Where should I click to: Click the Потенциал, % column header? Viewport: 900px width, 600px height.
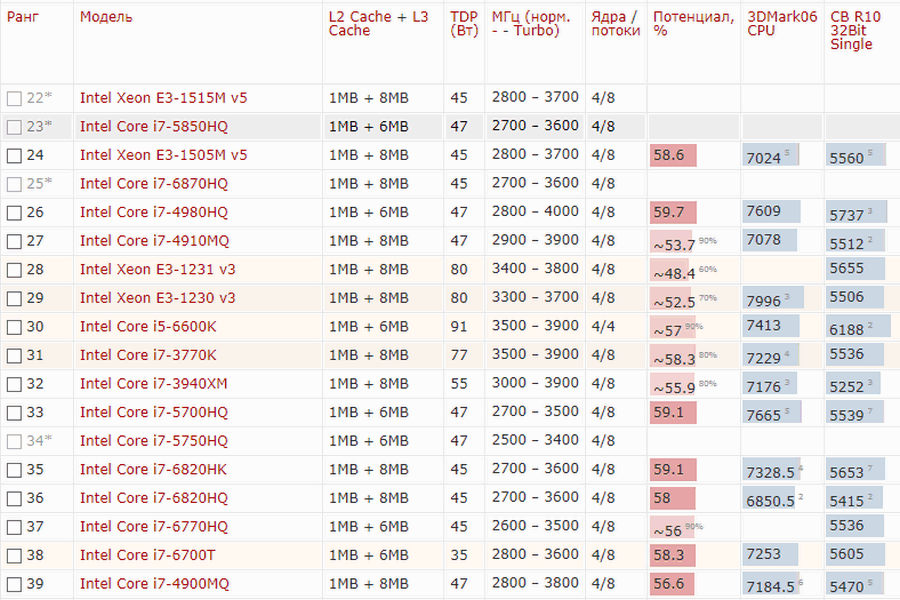pos(693,24)
